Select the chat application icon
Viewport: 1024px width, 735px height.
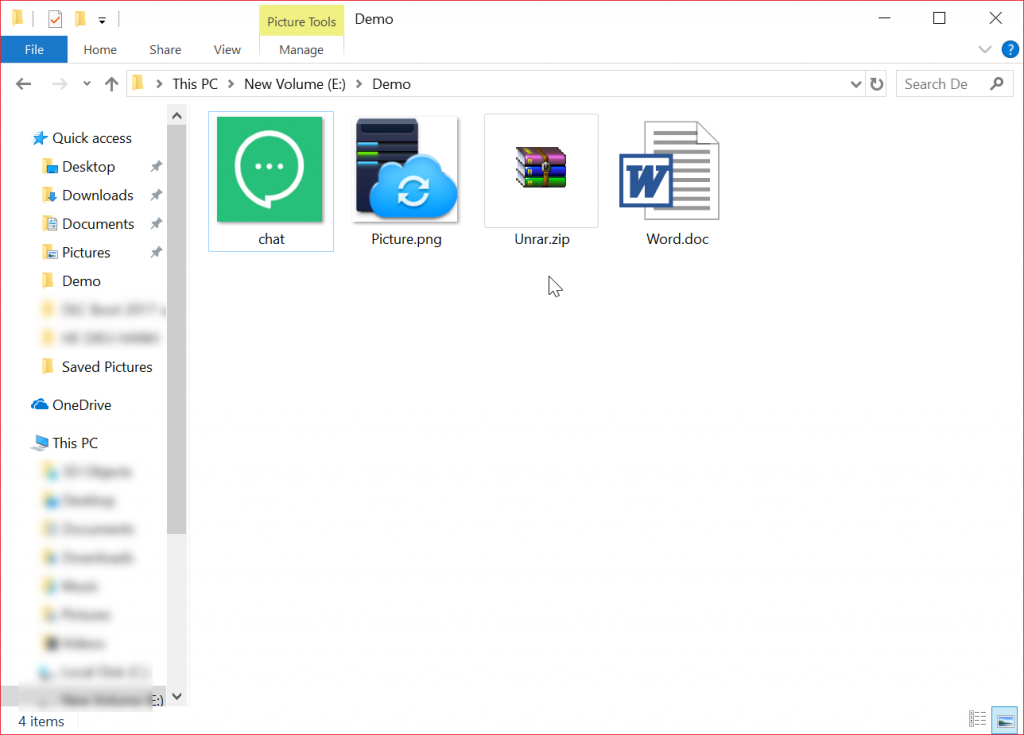(x=270, y=170)
